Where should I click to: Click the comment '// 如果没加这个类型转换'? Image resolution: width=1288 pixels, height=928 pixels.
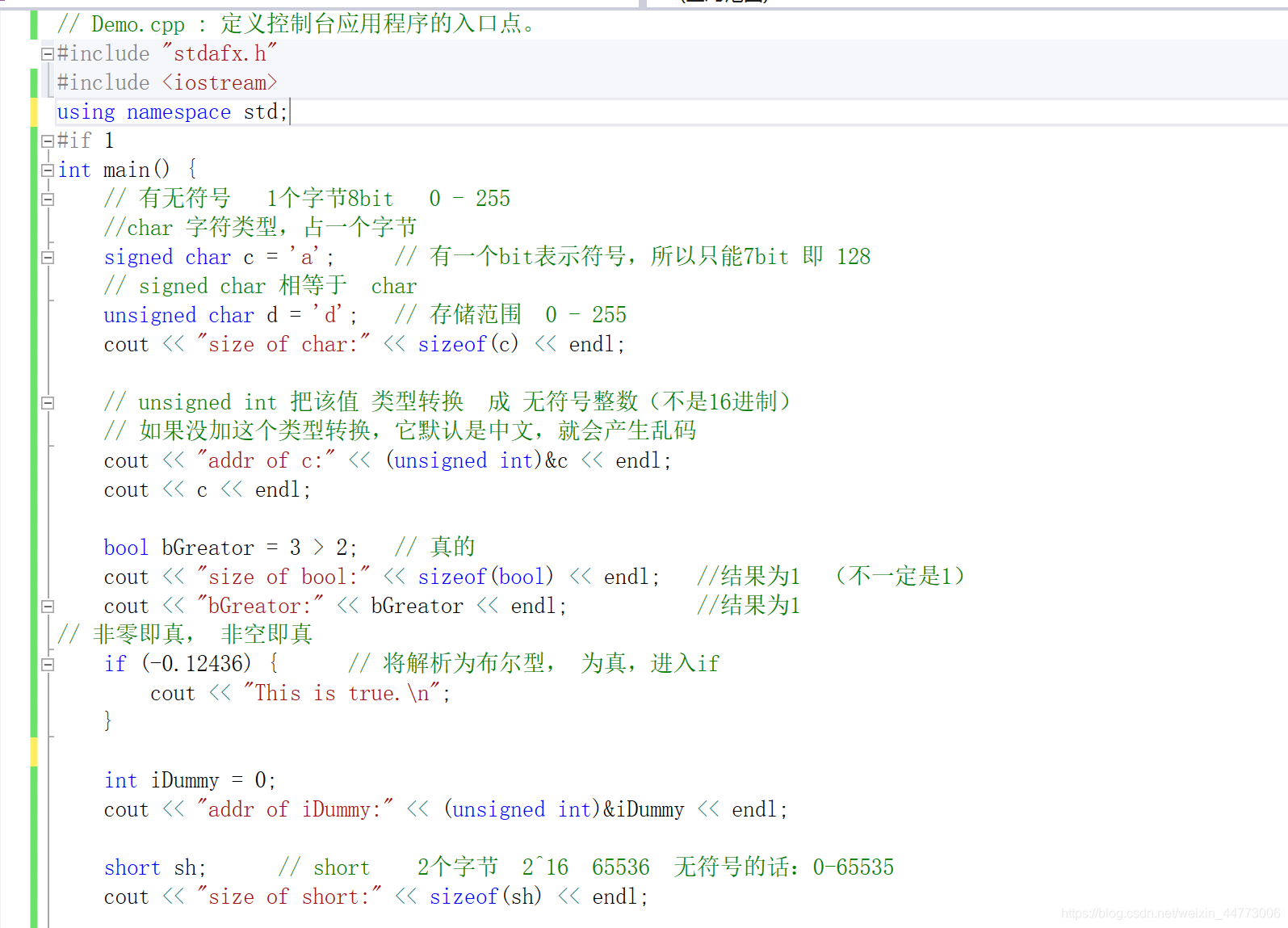400,431
